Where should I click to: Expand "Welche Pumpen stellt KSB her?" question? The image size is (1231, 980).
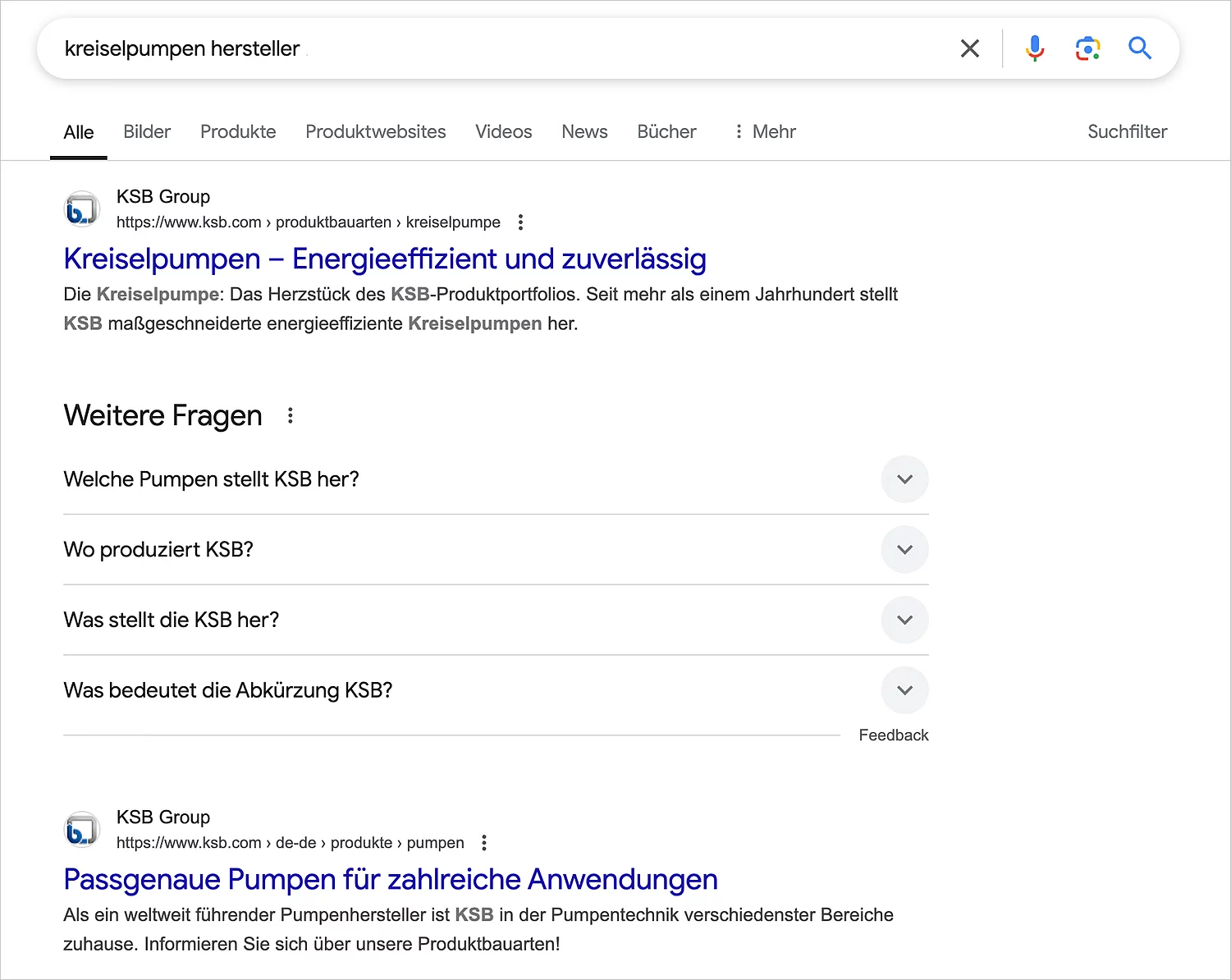(x=904, y=479)
